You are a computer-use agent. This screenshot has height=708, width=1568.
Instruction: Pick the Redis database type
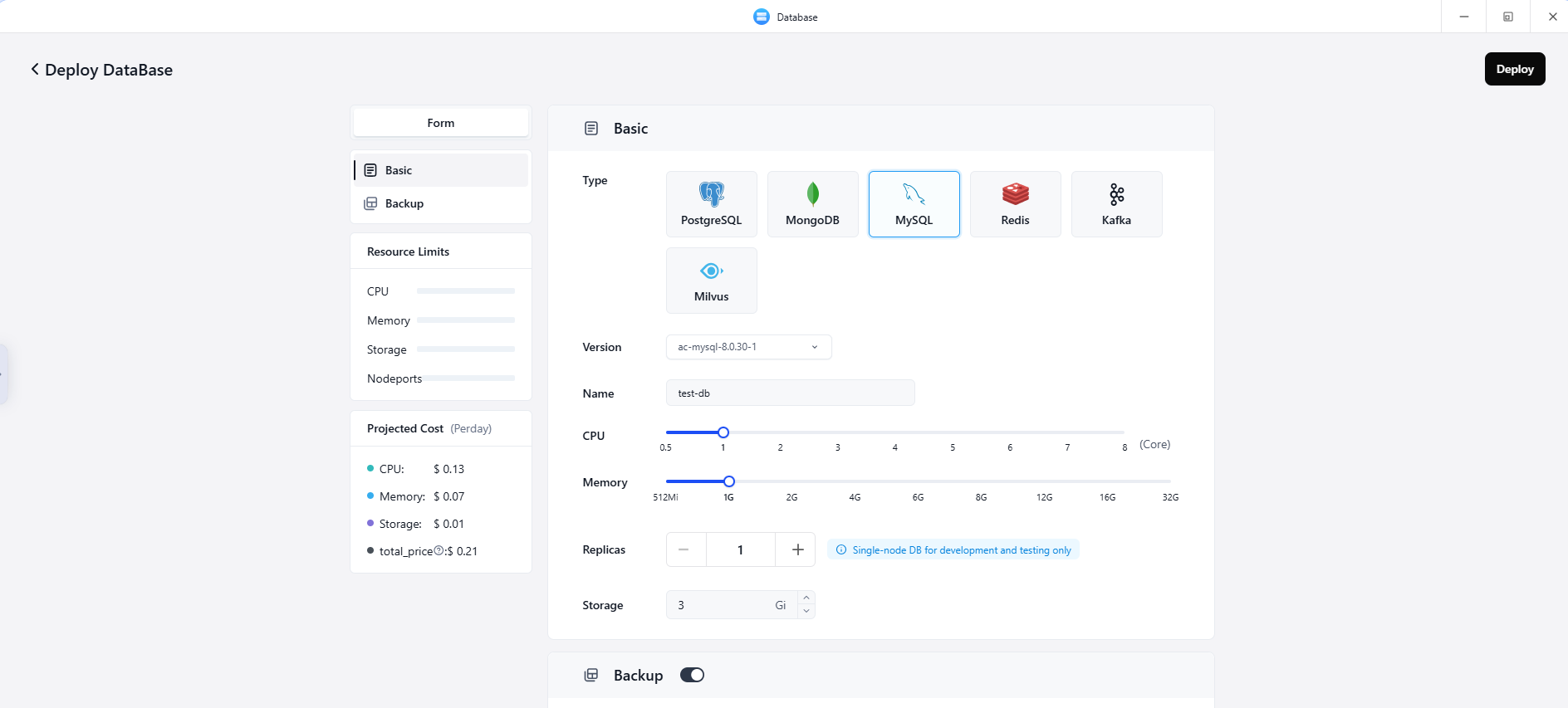pos(1015,204)
